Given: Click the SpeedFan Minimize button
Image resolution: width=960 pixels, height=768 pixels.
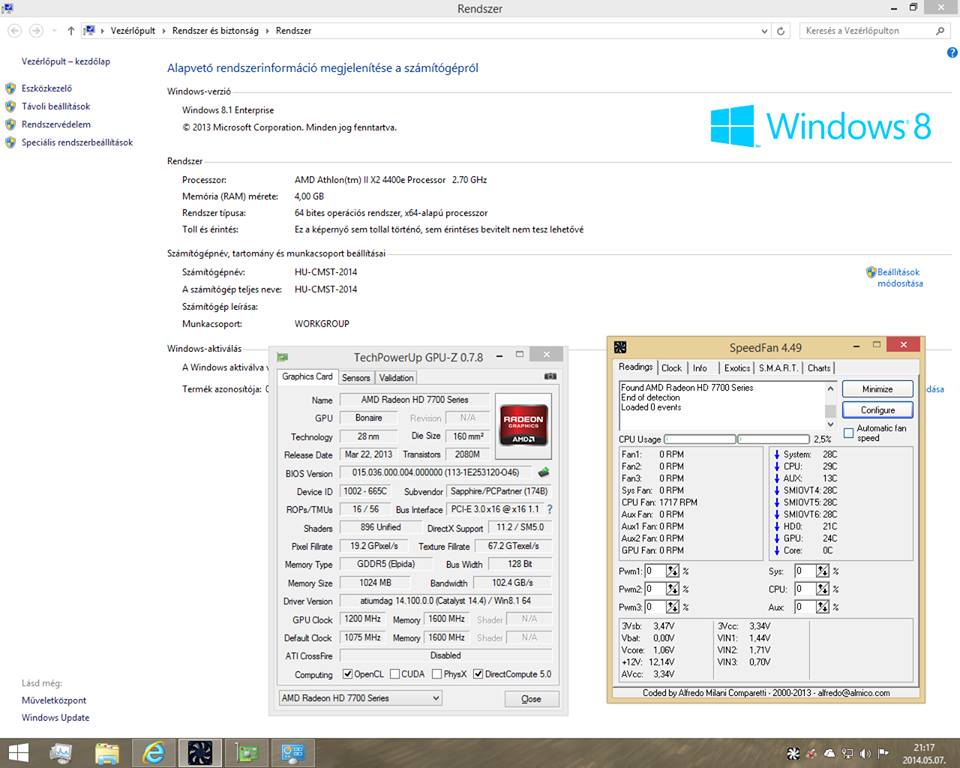Looking at the screenshot, I should pyautogui.click(x=877, y=389).
